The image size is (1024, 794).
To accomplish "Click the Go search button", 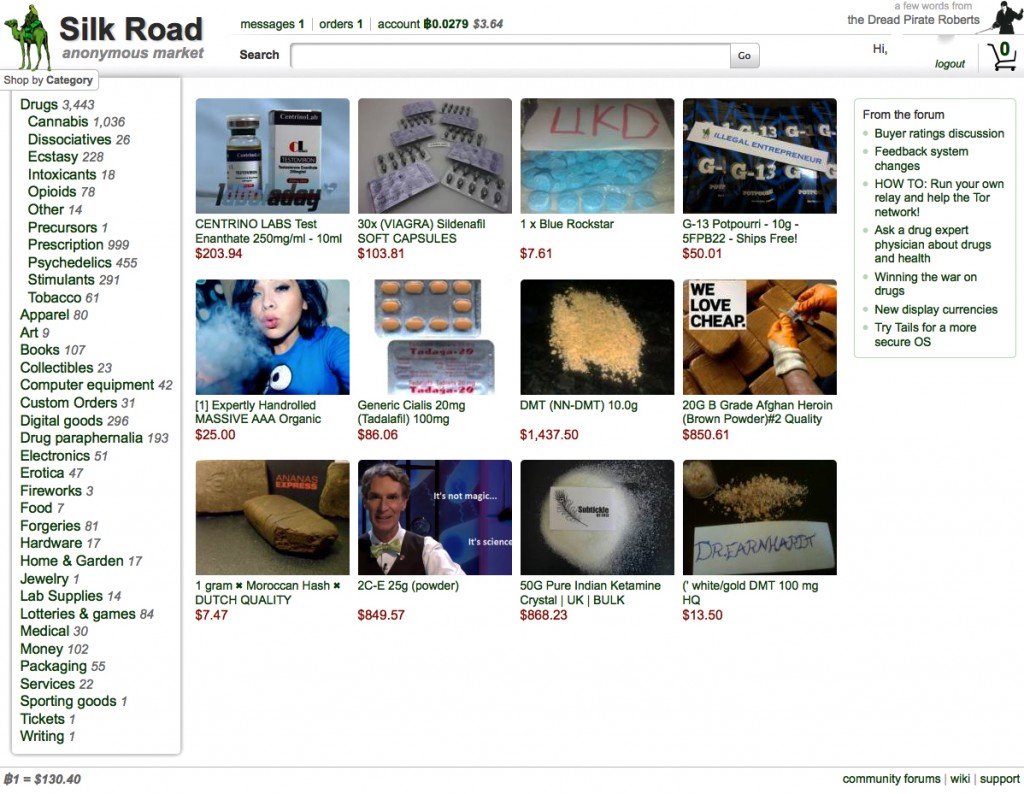I will point(744,56).
